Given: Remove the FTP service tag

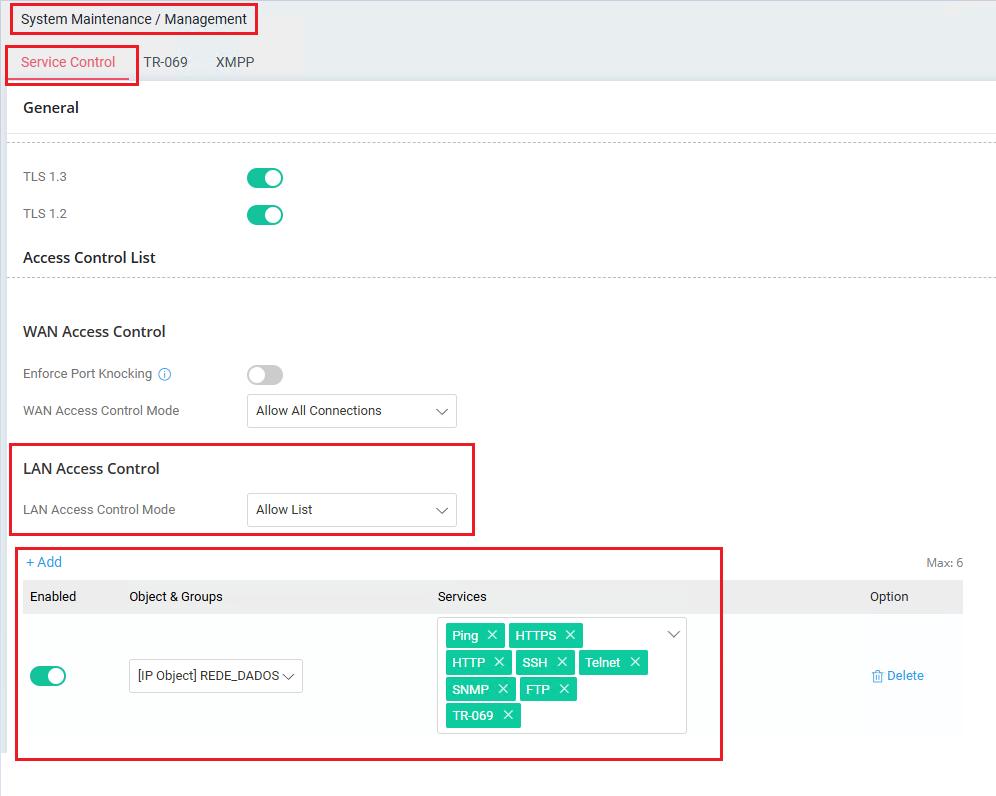Looking at the screenshot, I should click(x=564, y=689).
